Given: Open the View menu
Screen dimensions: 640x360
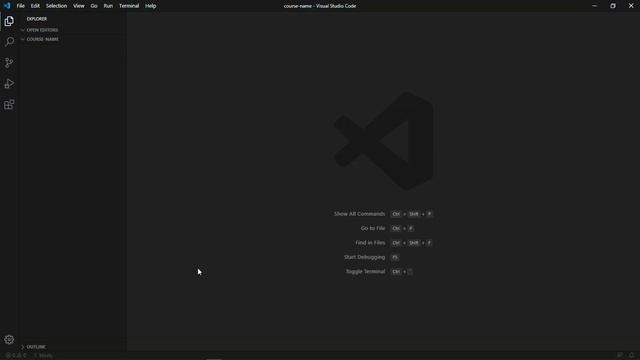Looking at the screenshot, I should 79,6.
